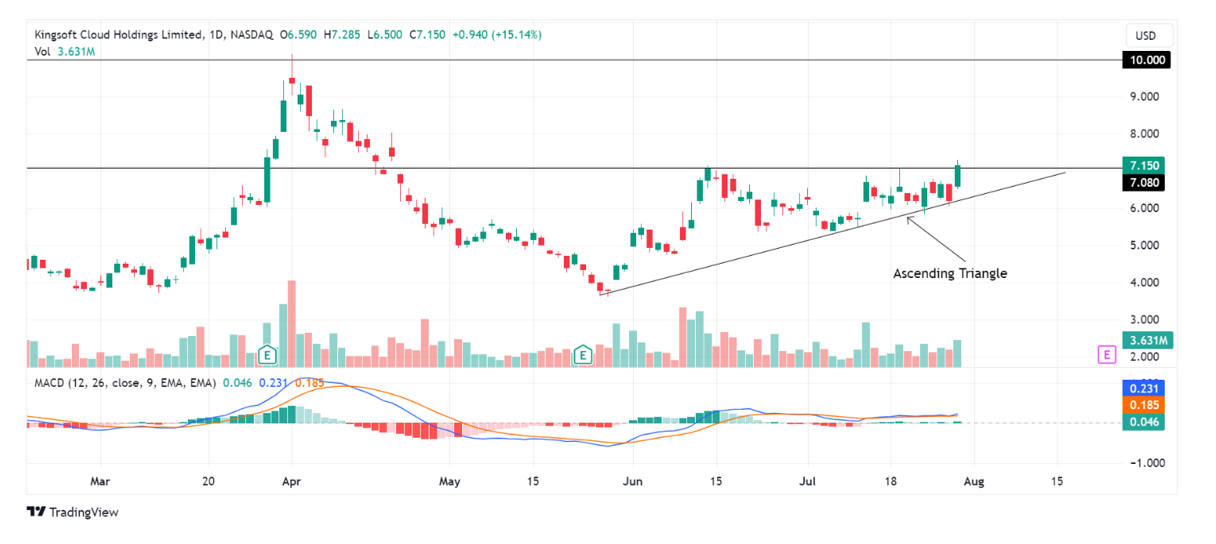Click the +0.940 (+15.14%) change value
The width and height of the screenshot is (1216, 544).
point(497,34)
